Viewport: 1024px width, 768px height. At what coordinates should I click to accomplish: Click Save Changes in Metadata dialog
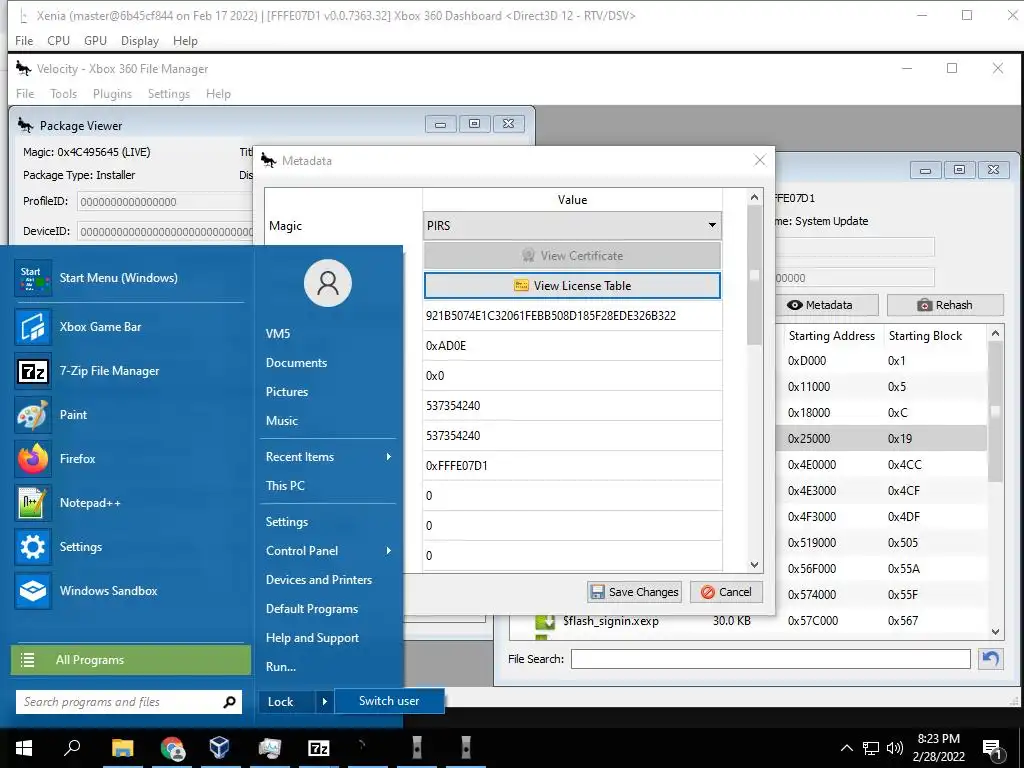click(634, 592)
